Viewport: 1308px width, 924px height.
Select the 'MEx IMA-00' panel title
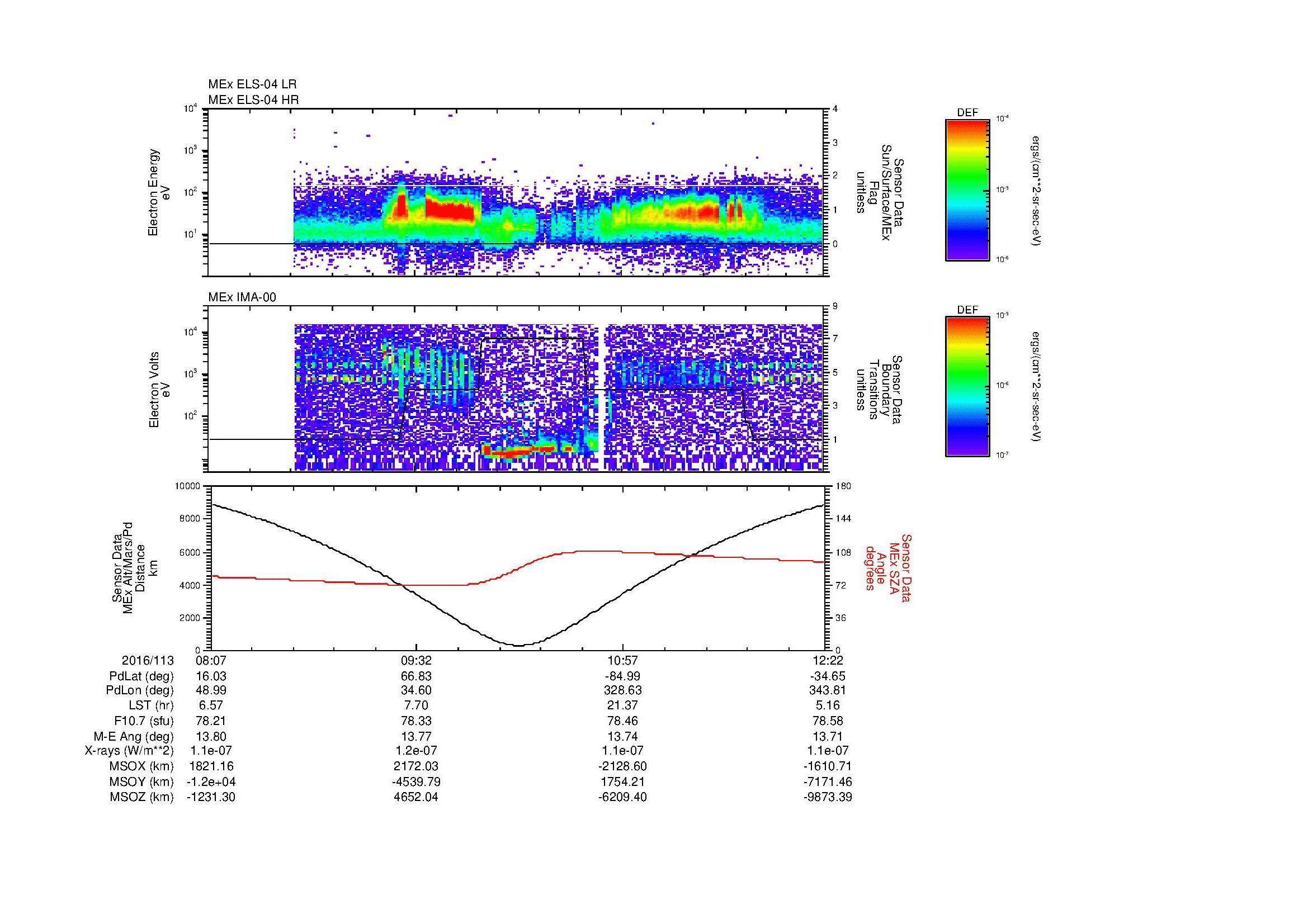click(242, 297)
